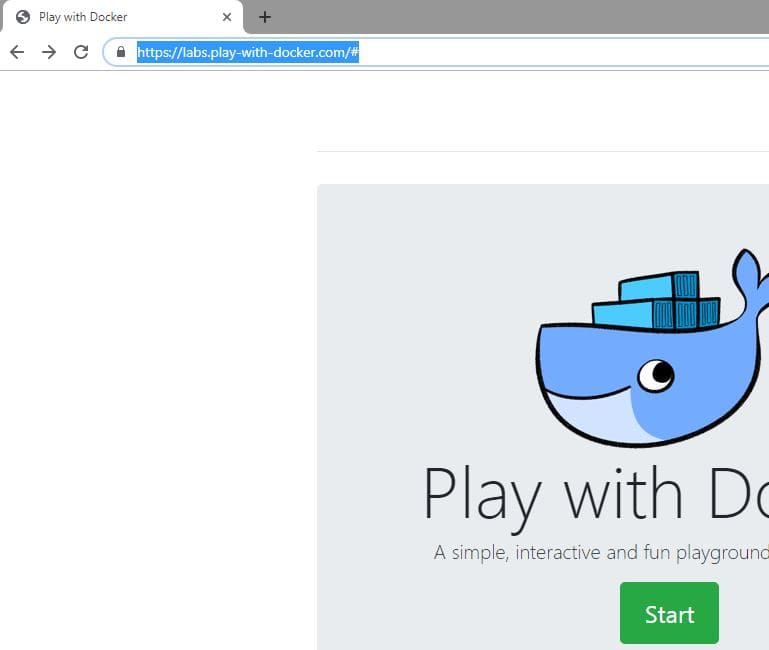This screenshot has width=769, height=650.
Task: Click the 'A simple, interactive and fun playground' subtitle
Action: 601,553
